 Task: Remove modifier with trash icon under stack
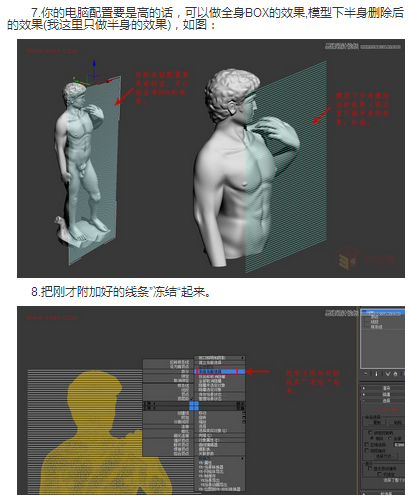[x=395, y=374]
